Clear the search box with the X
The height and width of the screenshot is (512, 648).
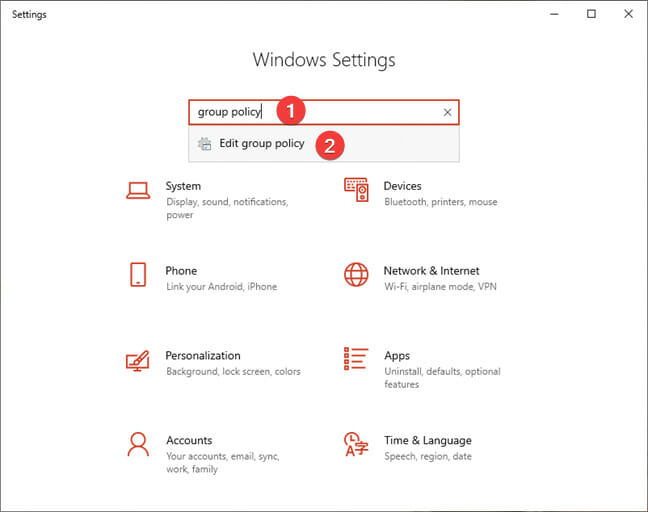[447, 112]
